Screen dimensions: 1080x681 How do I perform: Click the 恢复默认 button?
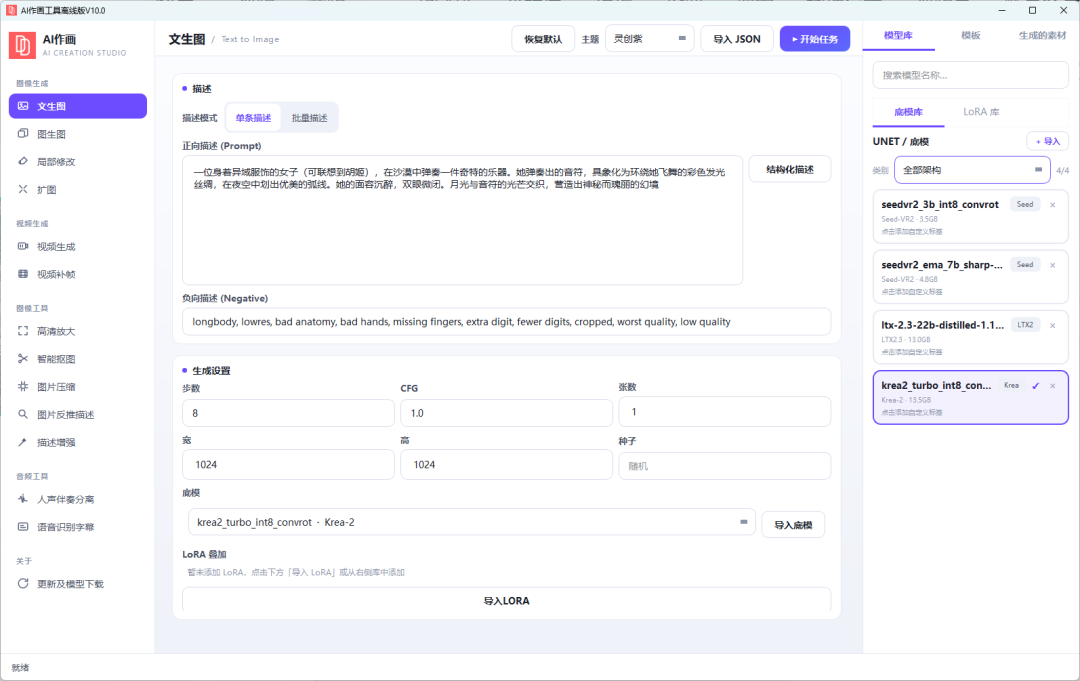543,39
